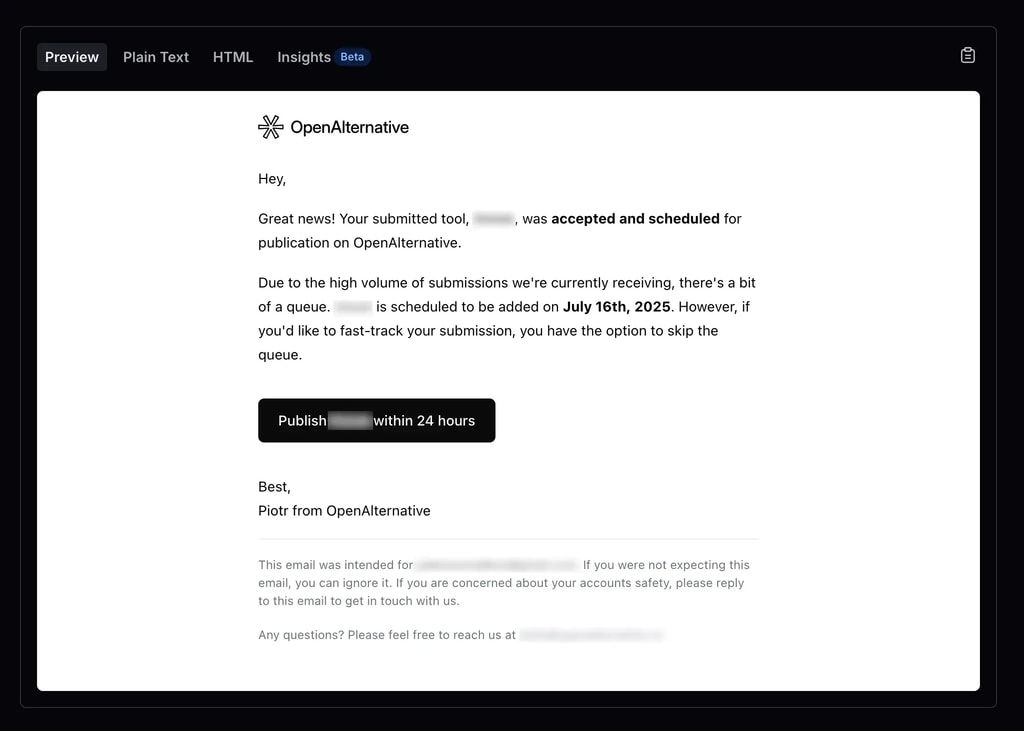This screenshot has width=1024, height=731.
Task: Select the Insights tab
Action: pyautogui.click(x=304, y=57)
